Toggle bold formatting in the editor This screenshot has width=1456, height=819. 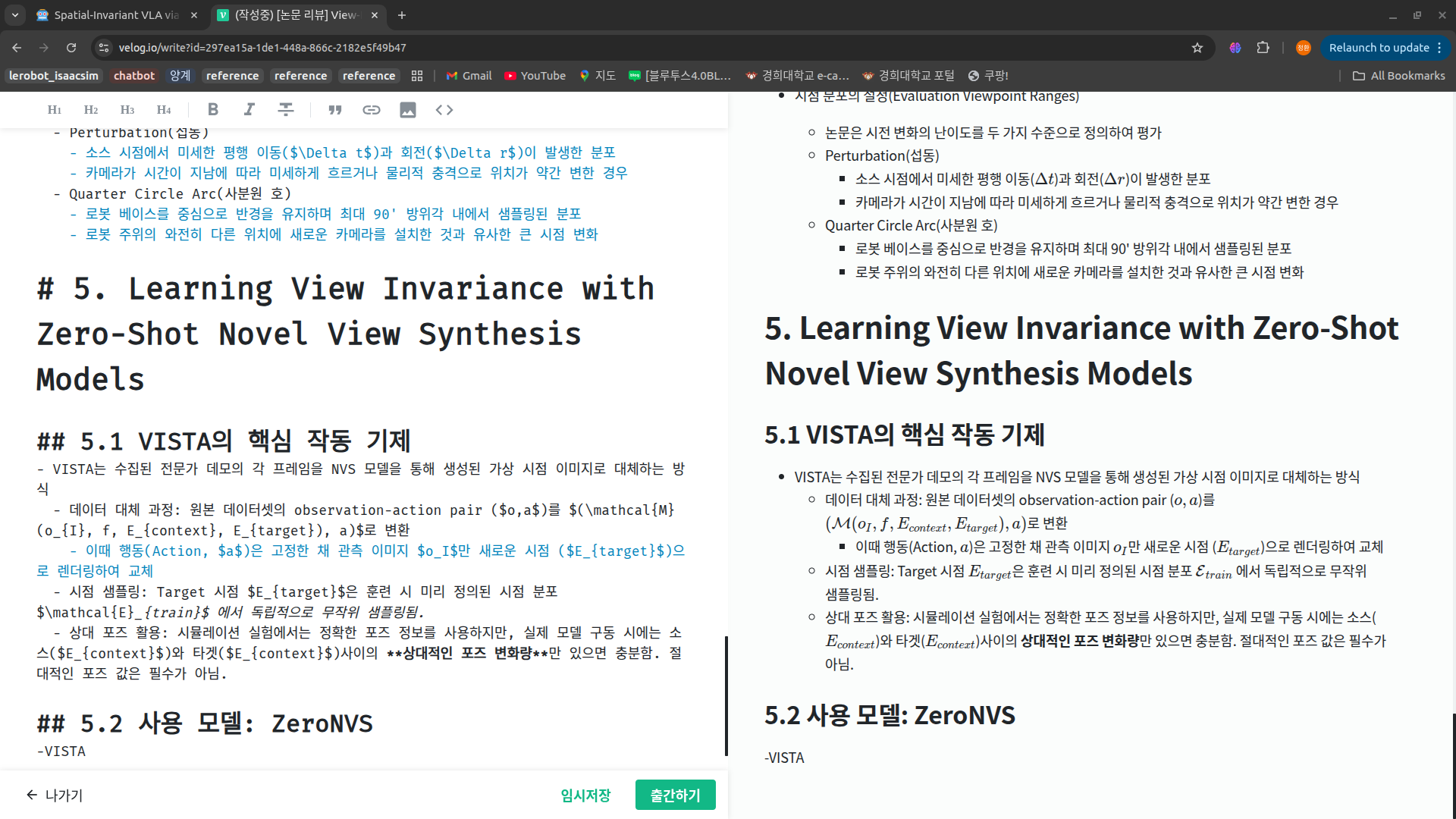213,110
